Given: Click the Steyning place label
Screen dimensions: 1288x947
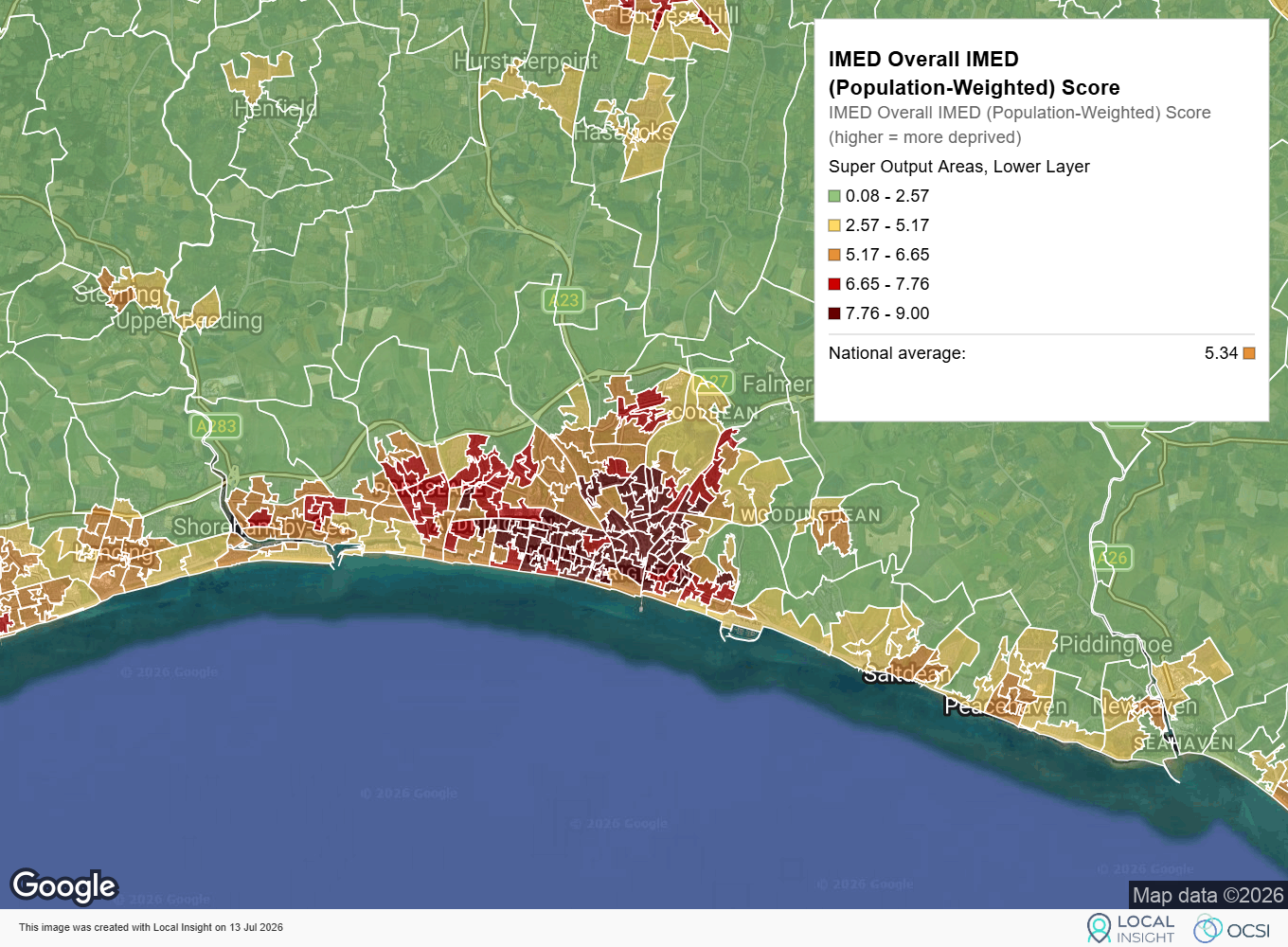Looking at the screenshot, I should (x=118, y=295).
